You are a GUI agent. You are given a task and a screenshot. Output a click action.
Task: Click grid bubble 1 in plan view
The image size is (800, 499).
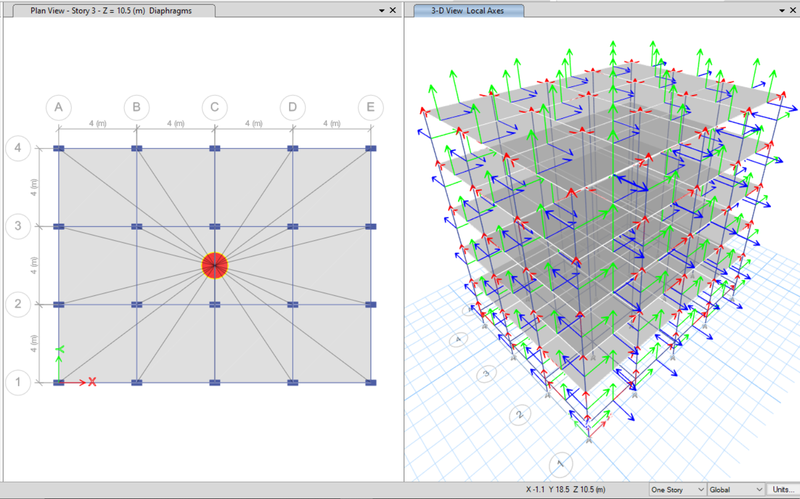18,382
